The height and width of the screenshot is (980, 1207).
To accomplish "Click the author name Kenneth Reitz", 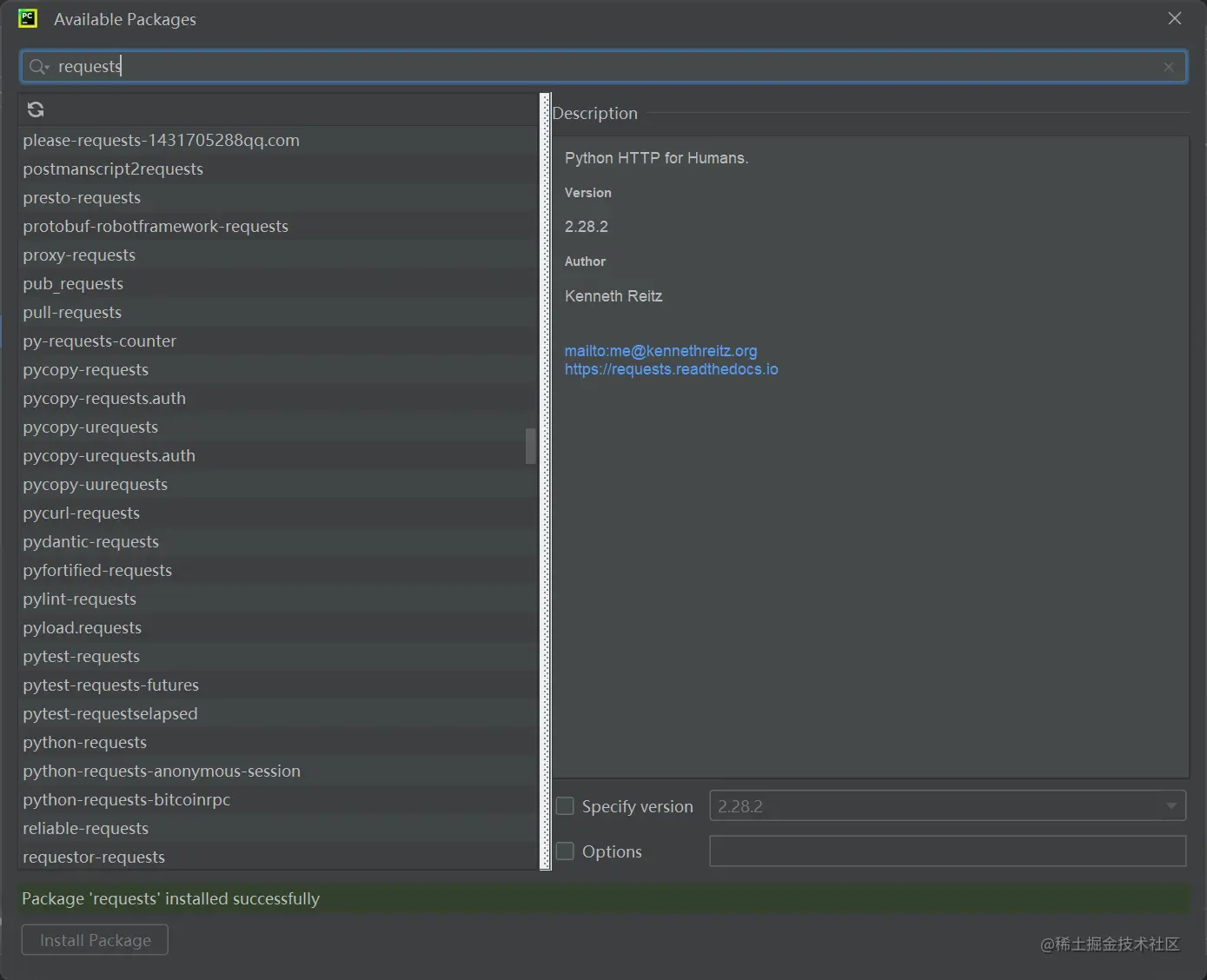I will [613, 296].
